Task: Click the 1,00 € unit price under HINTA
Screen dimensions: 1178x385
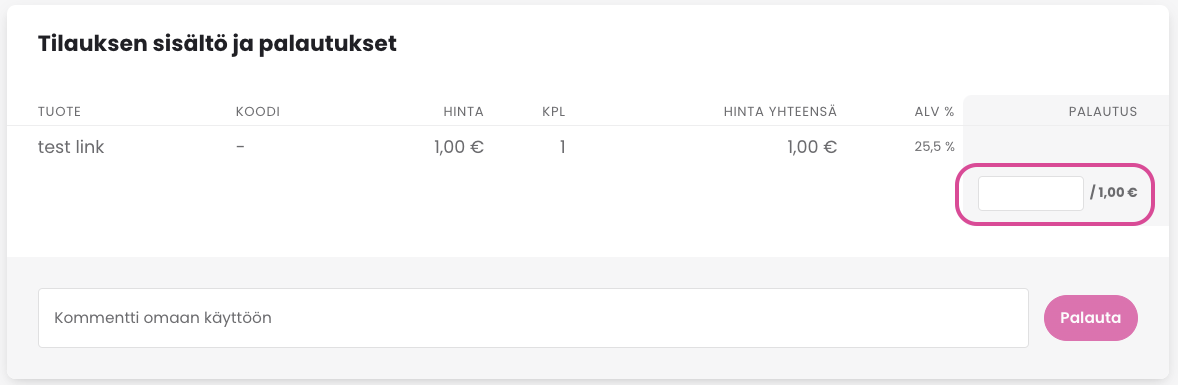Action: coord(458,147)
